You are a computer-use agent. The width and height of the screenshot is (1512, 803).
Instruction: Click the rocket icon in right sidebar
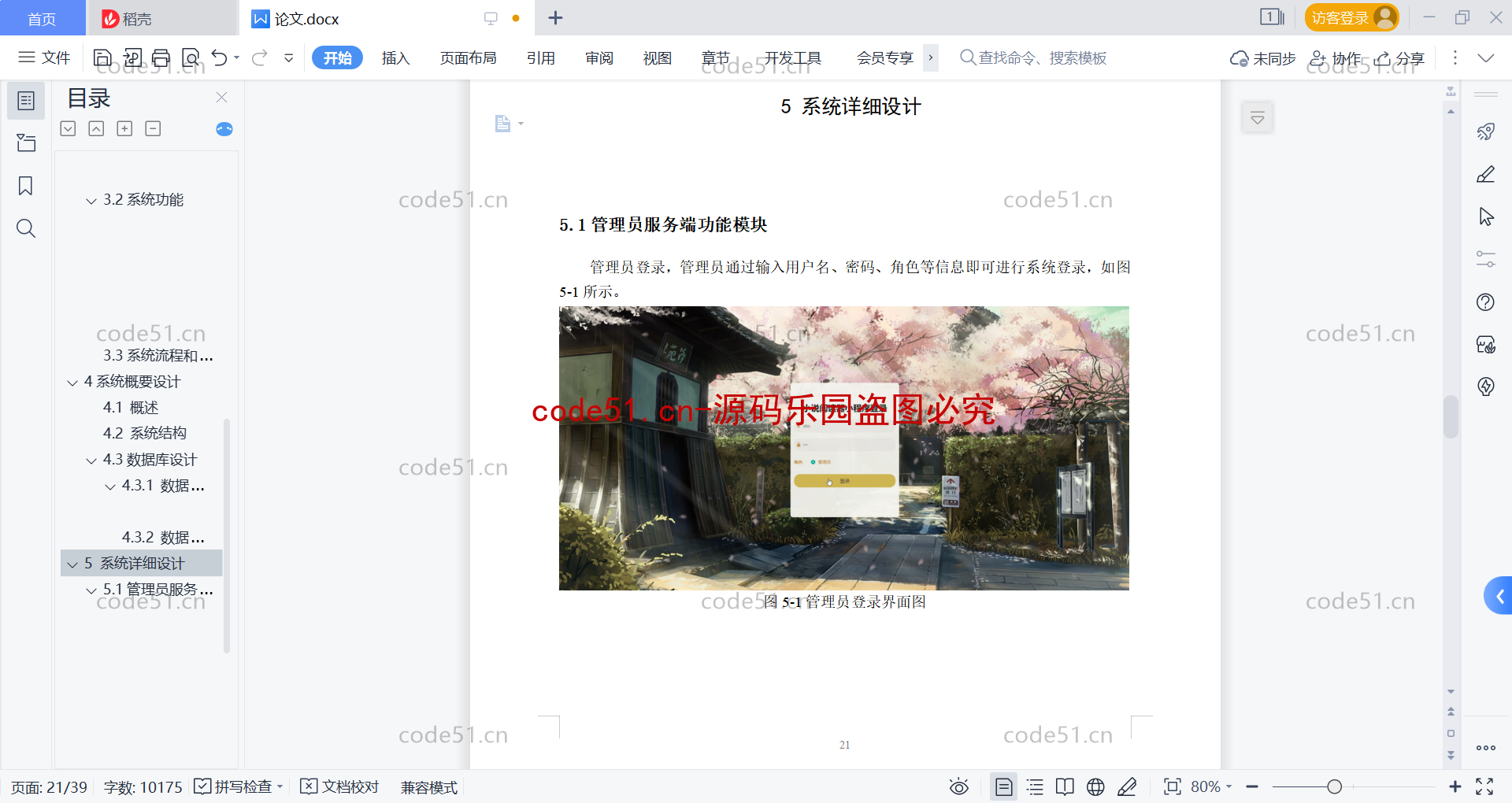click(x=1485, y=131)
